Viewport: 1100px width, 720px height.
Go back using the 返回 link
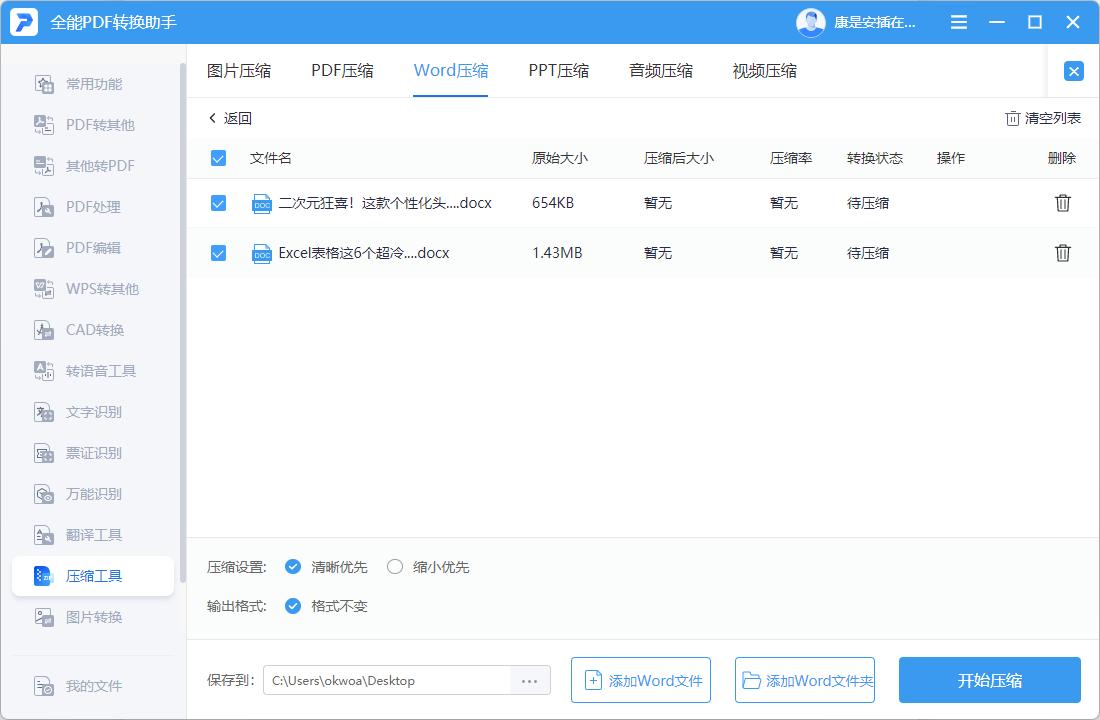point(231,117)
